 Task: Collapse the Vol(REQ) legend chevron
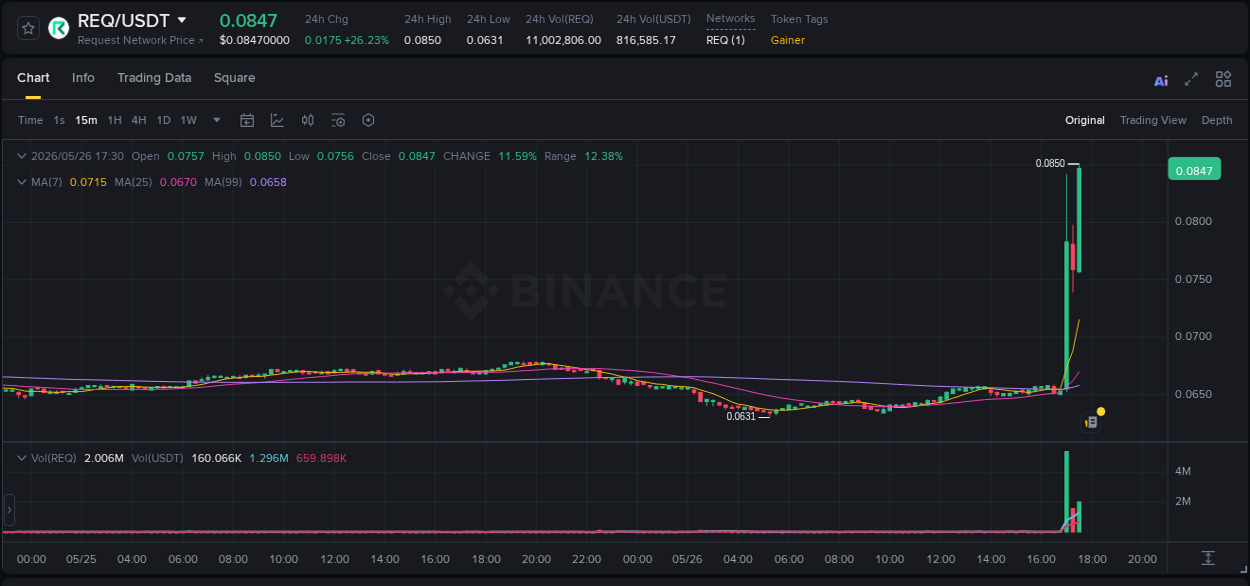22,458
